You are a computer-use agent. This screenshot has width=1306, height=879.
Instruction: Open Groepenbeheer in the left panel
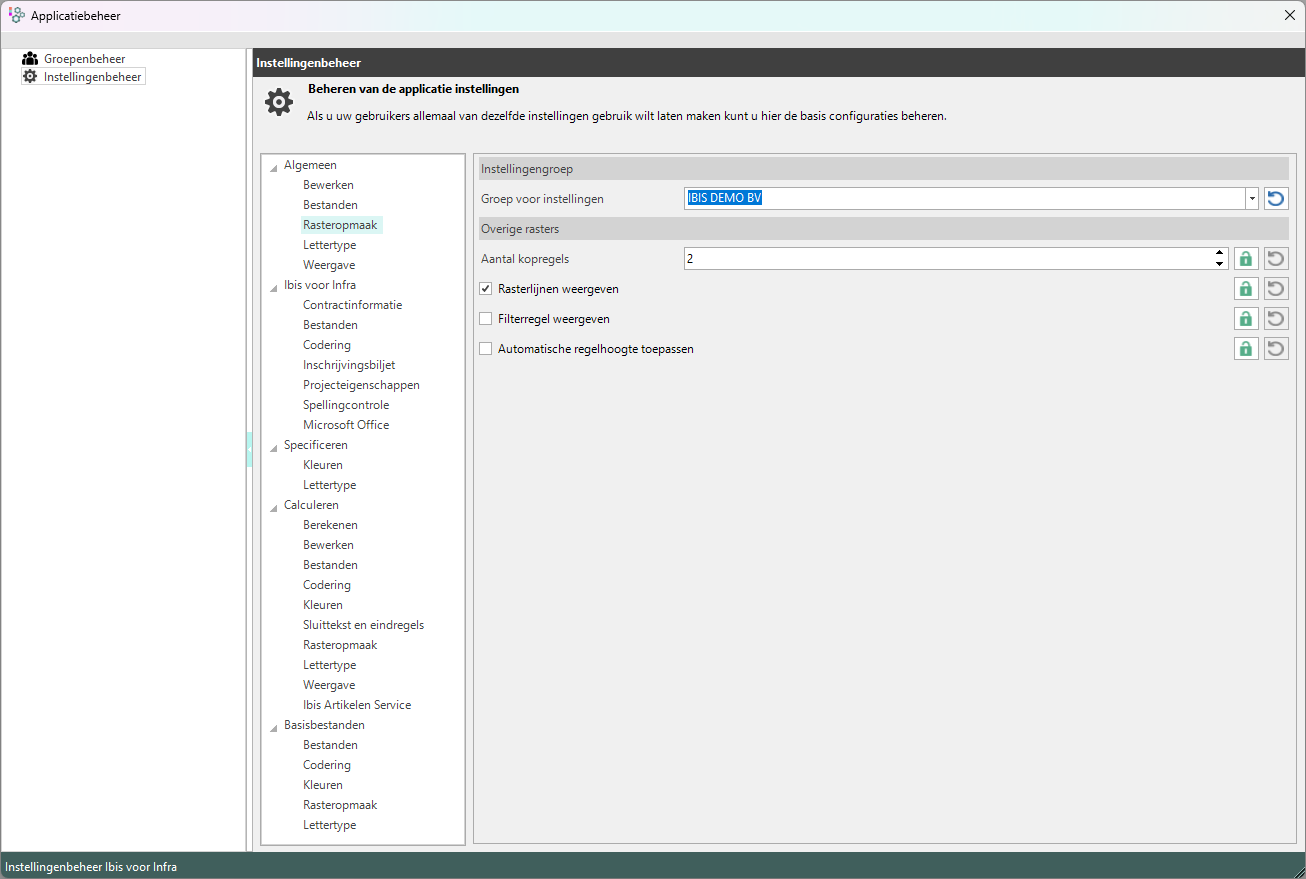84,59
